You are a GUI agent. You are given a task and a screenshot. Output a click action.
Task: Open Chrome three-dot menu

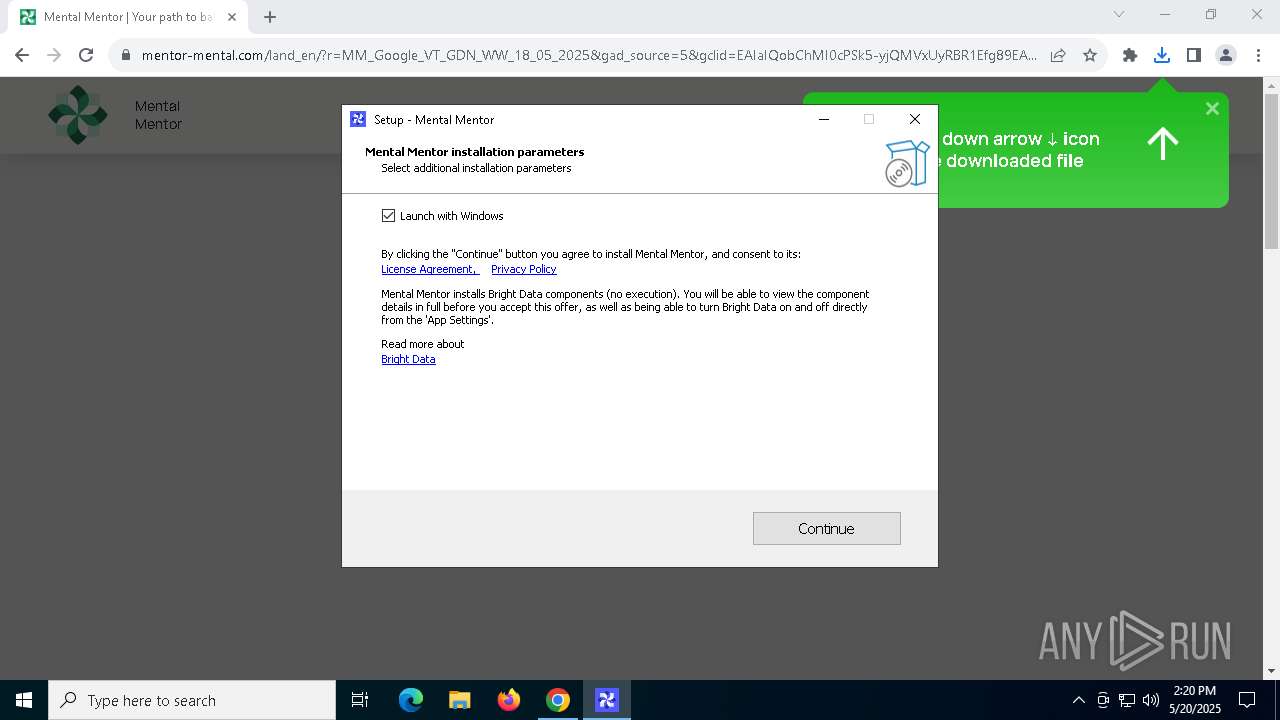(x=1258, y=55)
